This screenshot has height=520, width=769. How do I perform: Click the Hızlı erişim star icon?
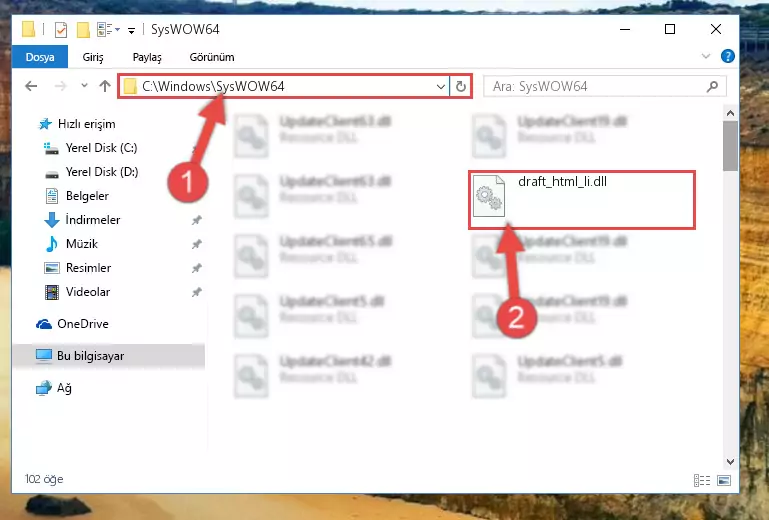pyautogui.click(x=45, y=124)
